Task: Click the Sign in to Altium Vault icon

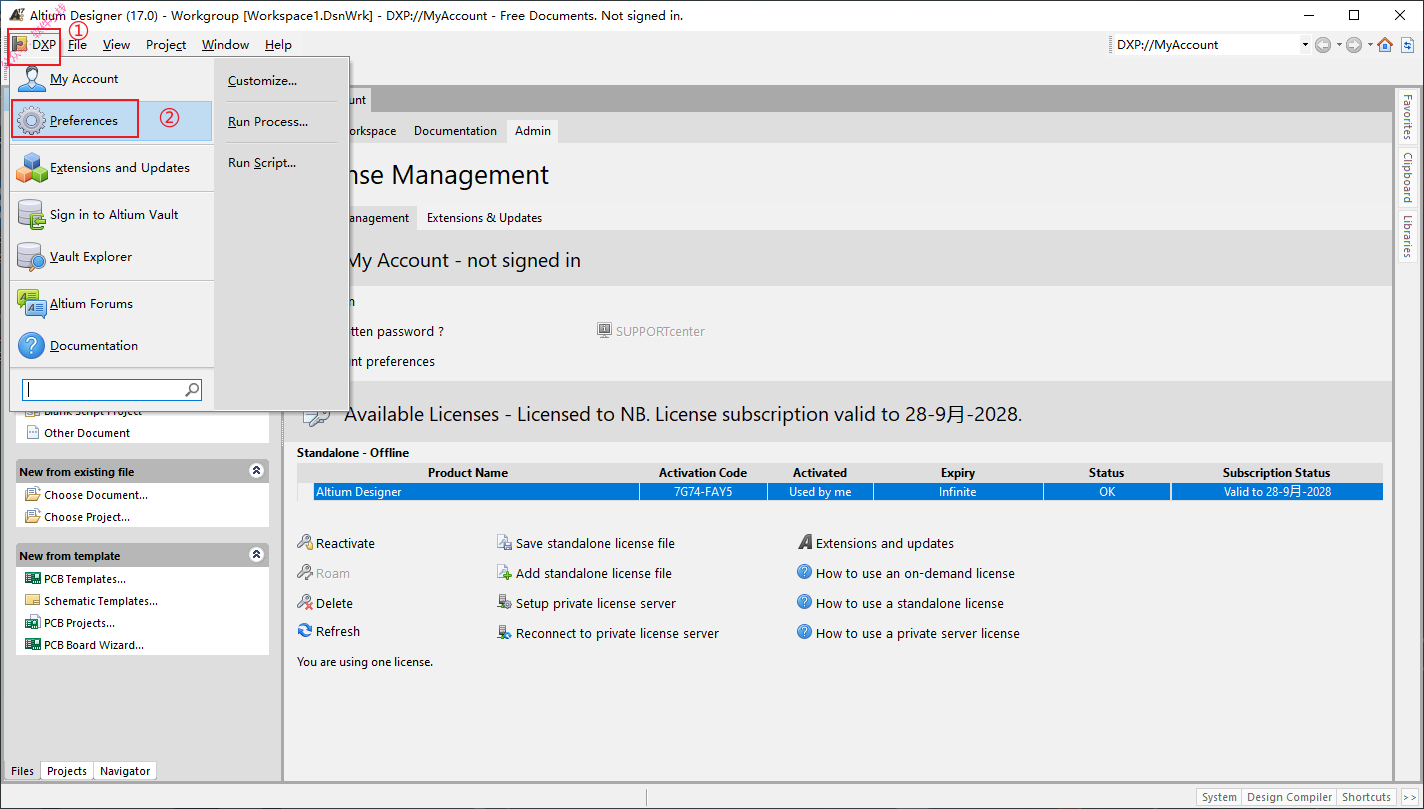Action: click(32, 215)
